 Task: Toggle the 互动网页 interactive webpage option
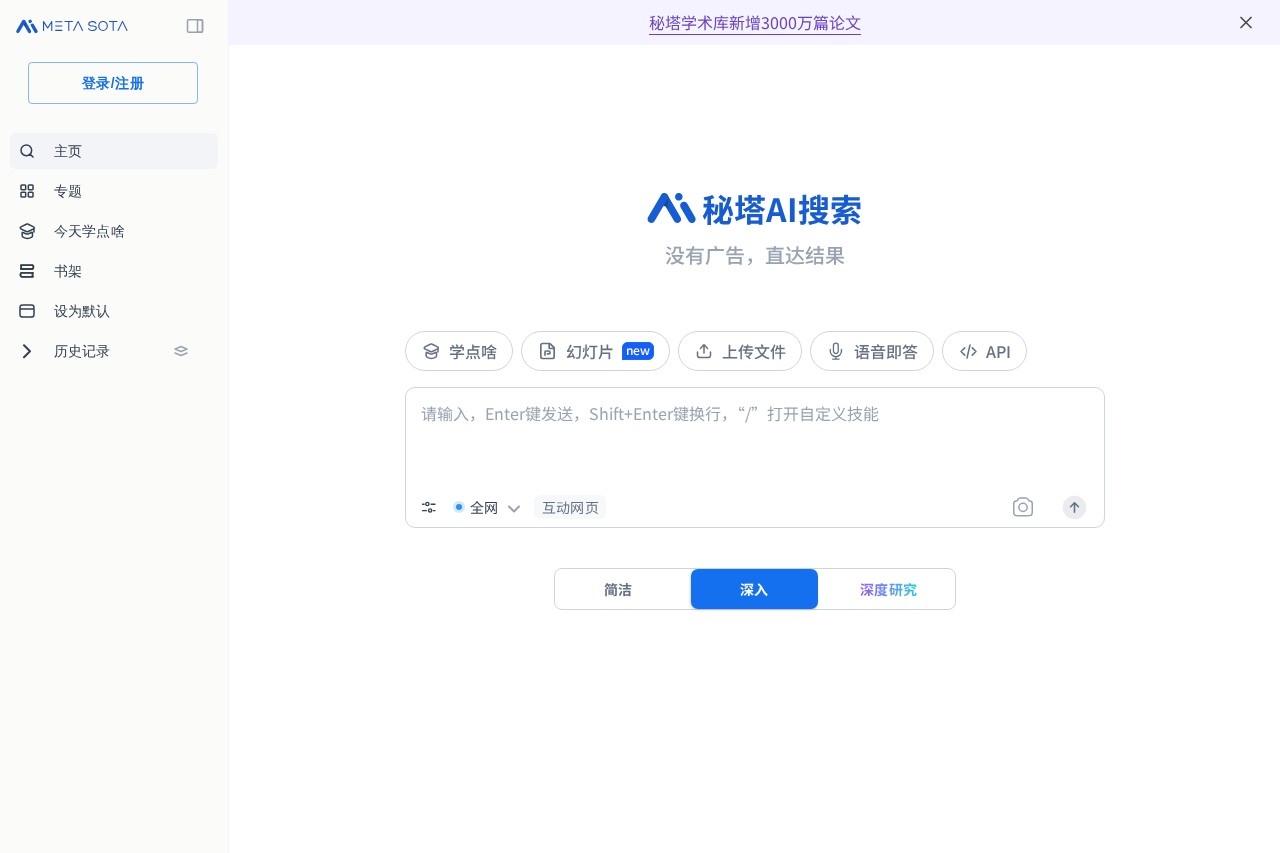coord(570,507)
